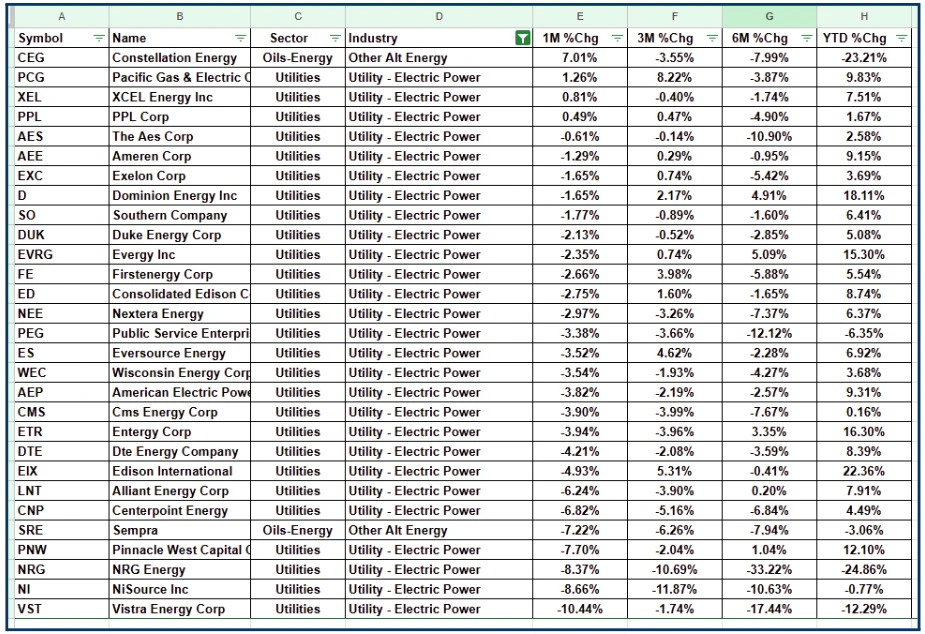Open the 1M %Chg filter dropdown
This screenshot has width=925, height=634.
point(617,38)
